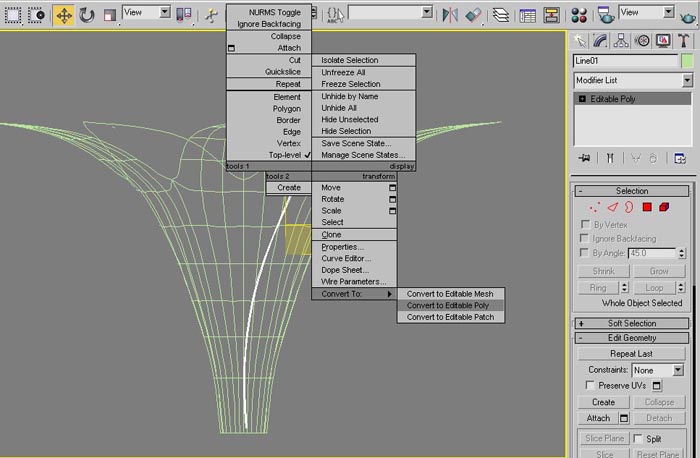Click the Pin Stack icon
Image resolution: width=700 pixels, height=458 pixels.
click(x=584, y=158)
